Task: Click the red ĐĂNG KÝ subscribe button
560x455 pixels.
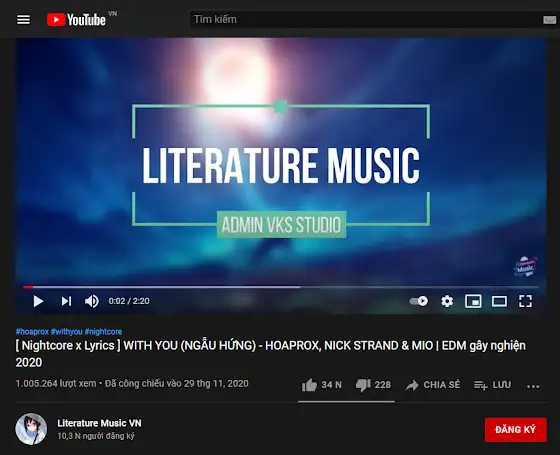Action: [515, 429]
